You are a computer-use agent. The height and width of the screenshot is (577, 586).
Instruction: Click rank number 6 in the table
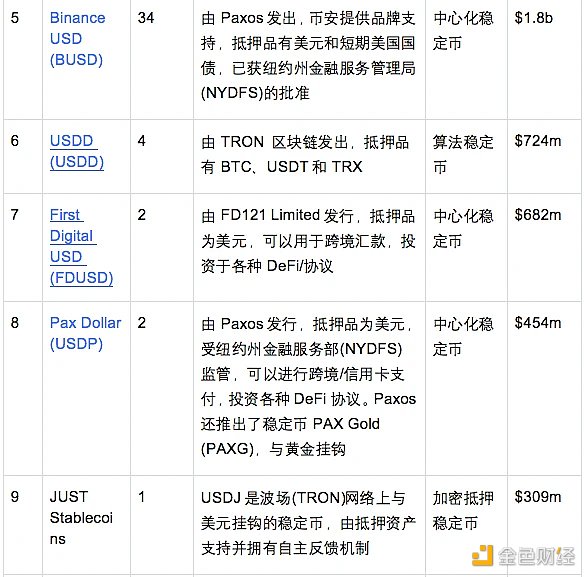[15, 141]
